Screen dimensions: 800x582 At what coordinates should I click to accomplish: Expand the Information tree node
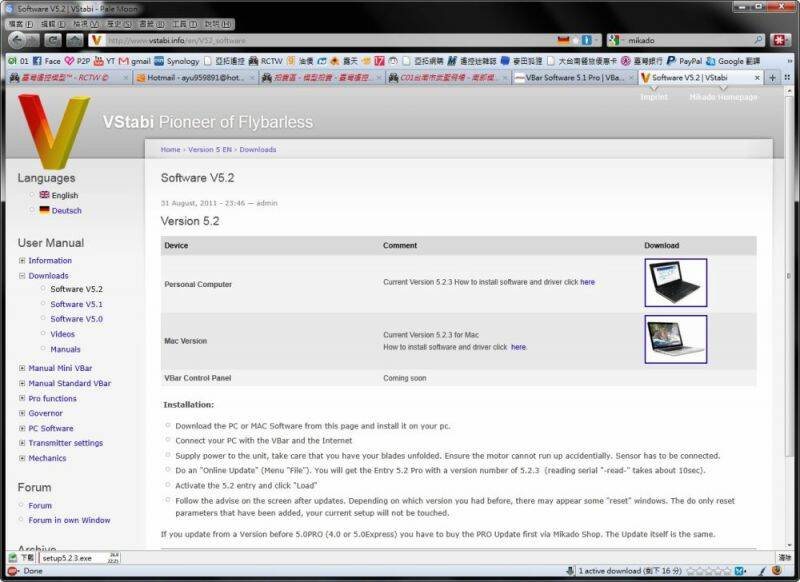point(22,261)
